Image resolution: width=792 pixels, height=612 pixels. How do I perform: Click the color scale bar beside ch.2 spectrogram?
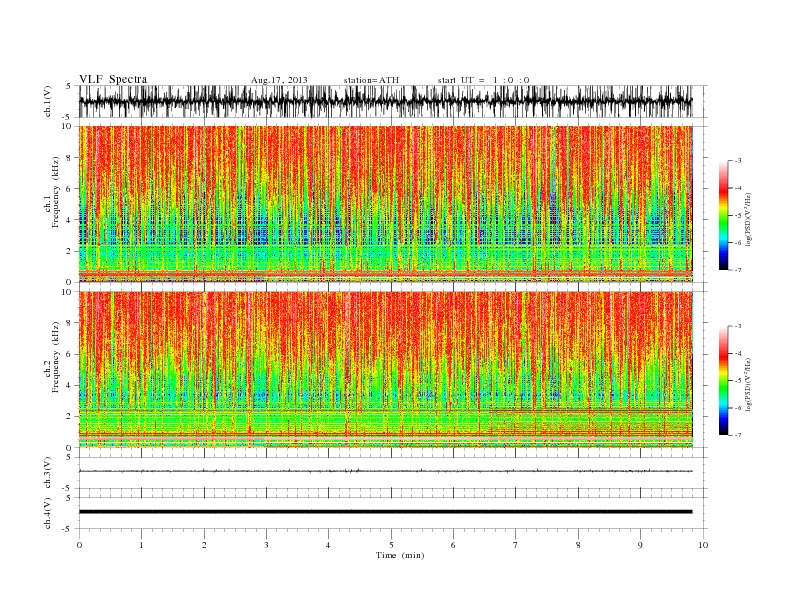723,381
